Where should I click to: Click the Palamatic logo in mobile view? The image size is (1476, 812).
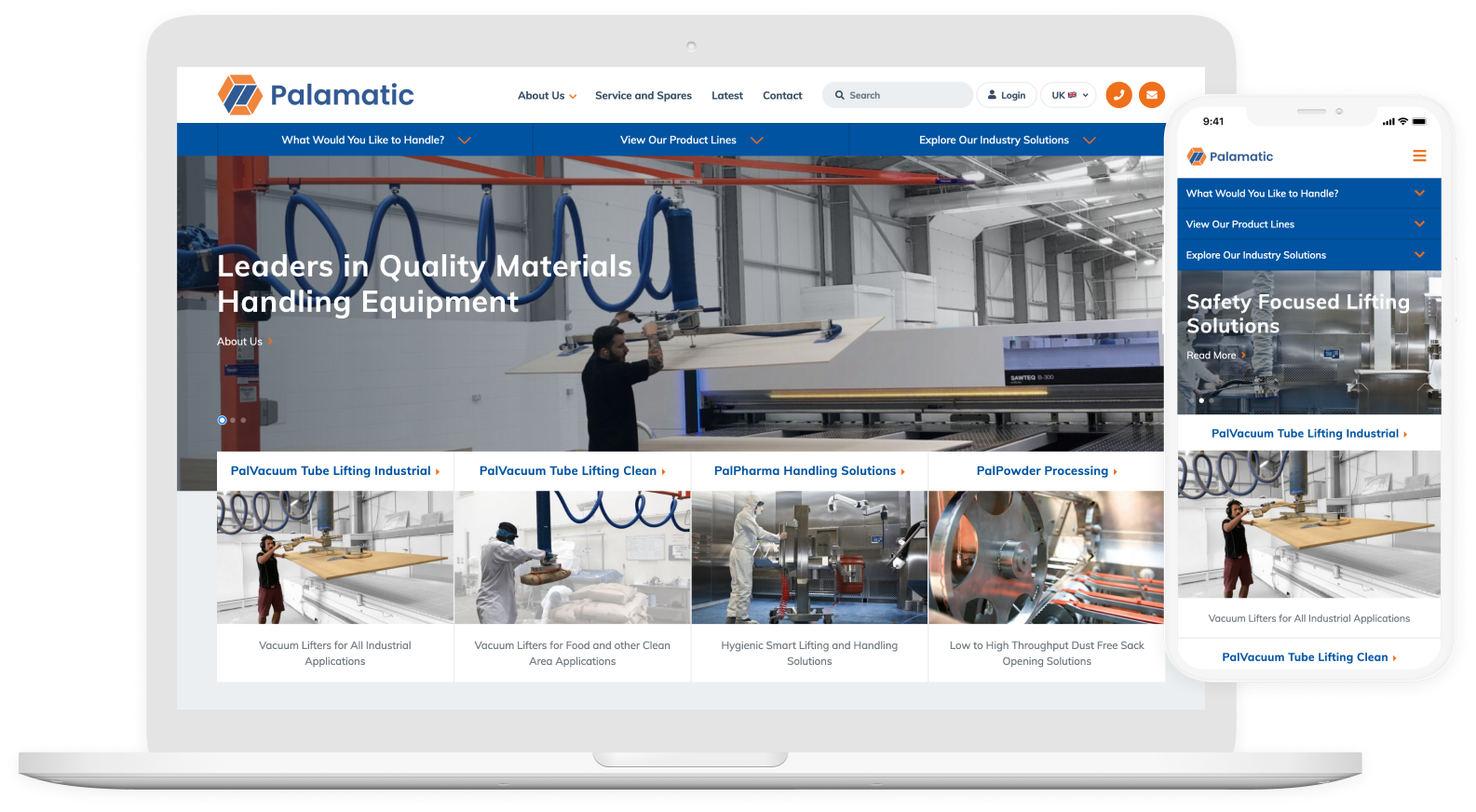click(x=1230, y=156)
